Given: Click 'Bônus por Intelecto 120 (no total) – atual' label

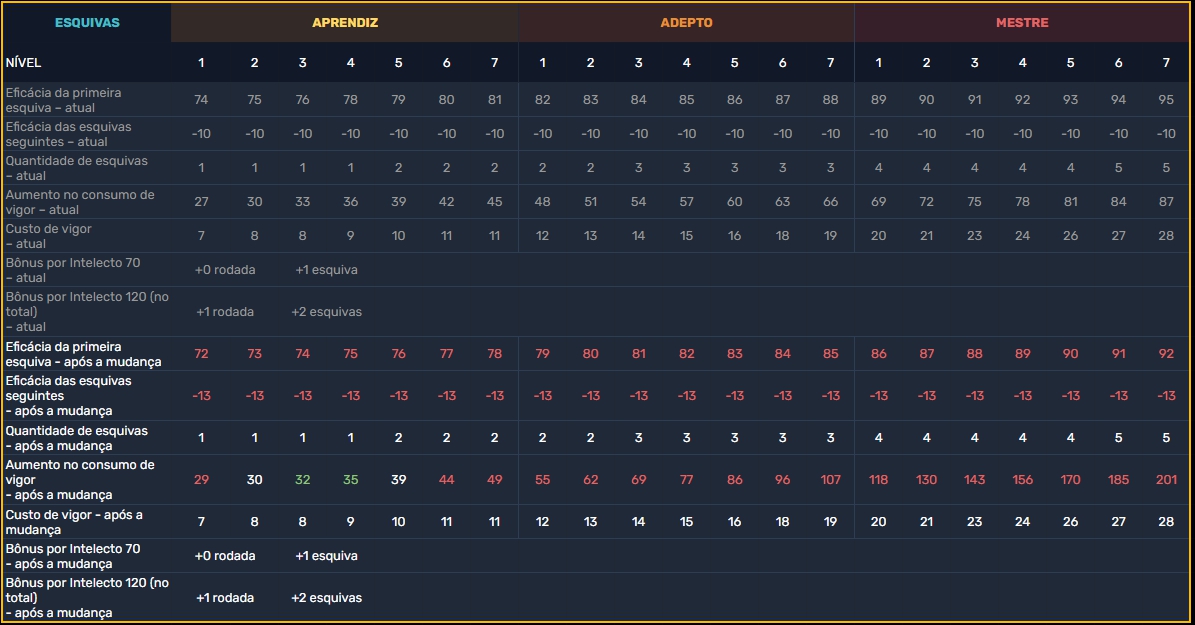Looking at the screenshot, I should click(87, 312).
